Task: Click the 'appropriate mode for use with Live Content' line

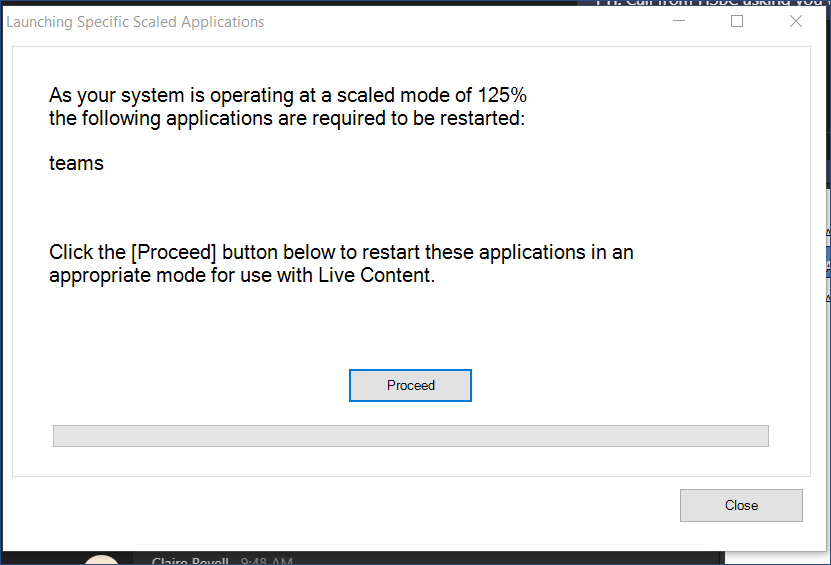Action: [x=242, y=276]
